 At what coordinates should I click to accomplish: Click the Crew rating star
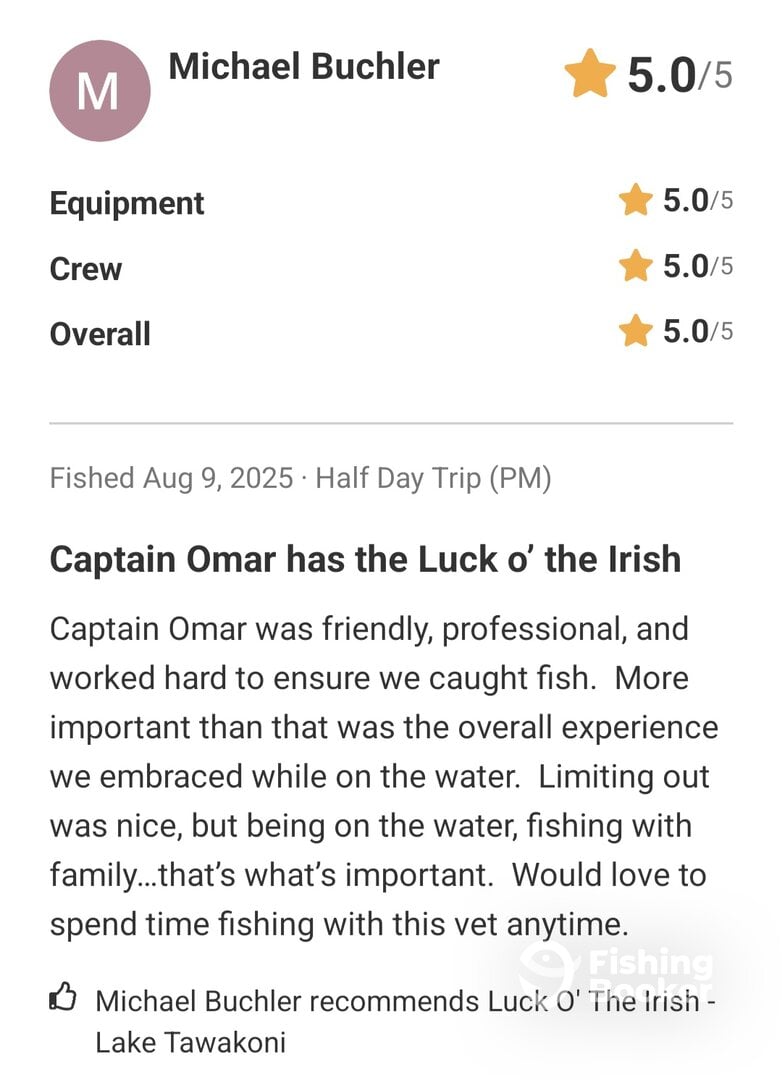pyautogui.click(x=635, y=266)
